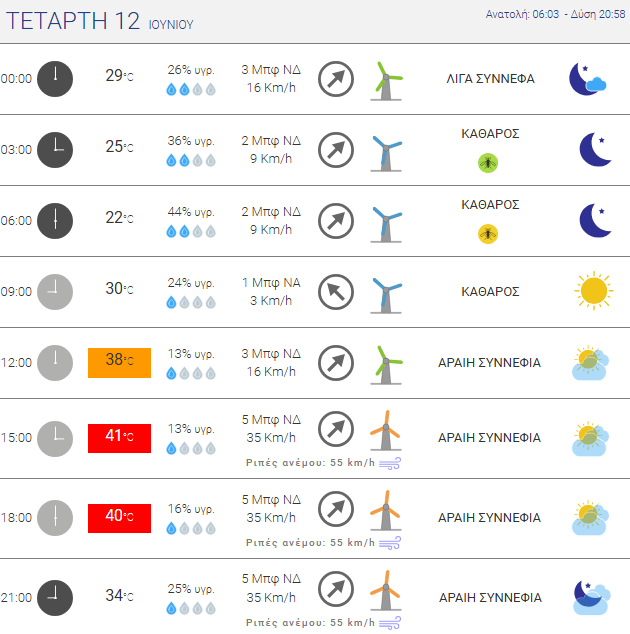This screenshot has width=630, height=634.
Task: Click the orange wind turbine at 15:00
Action: [386, 430]
